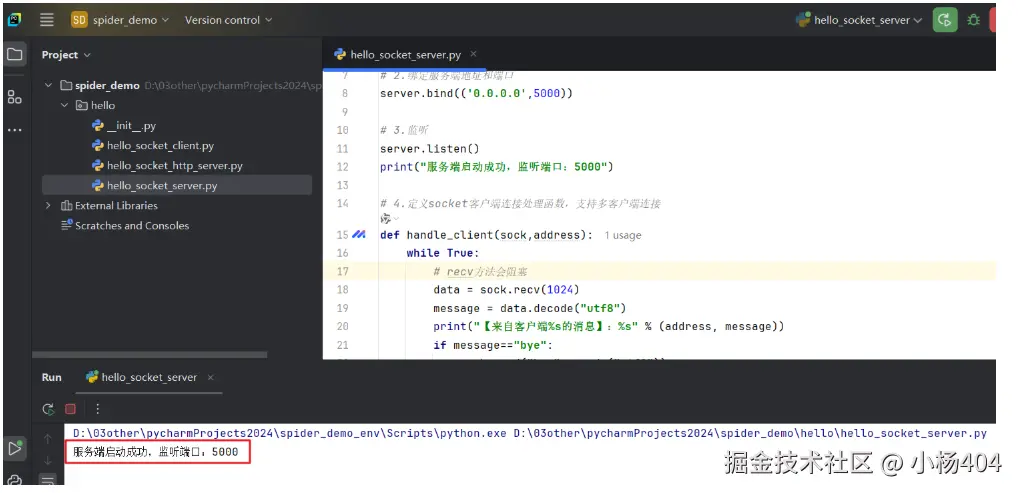Click the server.bind code on line 8

[x=477, y=93]
